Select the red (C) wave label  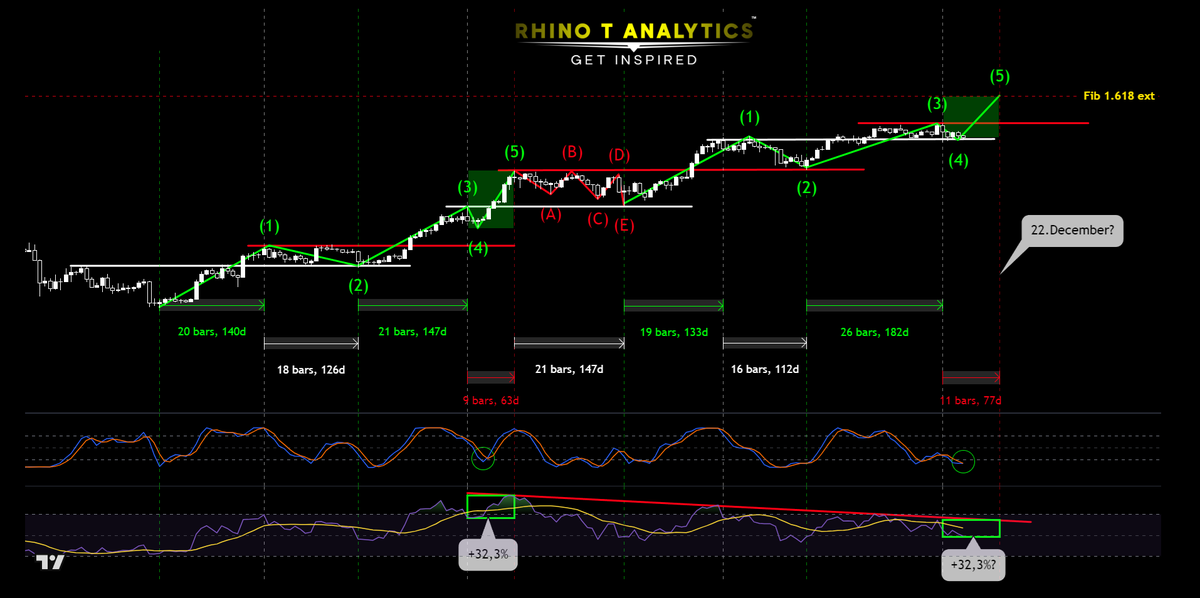[x=598, y=219]
